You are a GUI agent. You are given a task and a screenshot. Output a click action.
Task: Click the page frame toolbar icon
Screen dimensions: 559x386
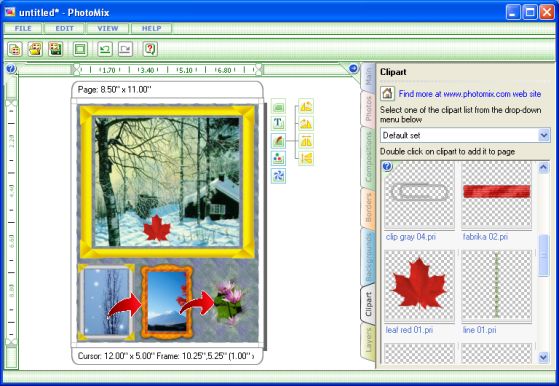pyautogui.click(x=80, y=49)
